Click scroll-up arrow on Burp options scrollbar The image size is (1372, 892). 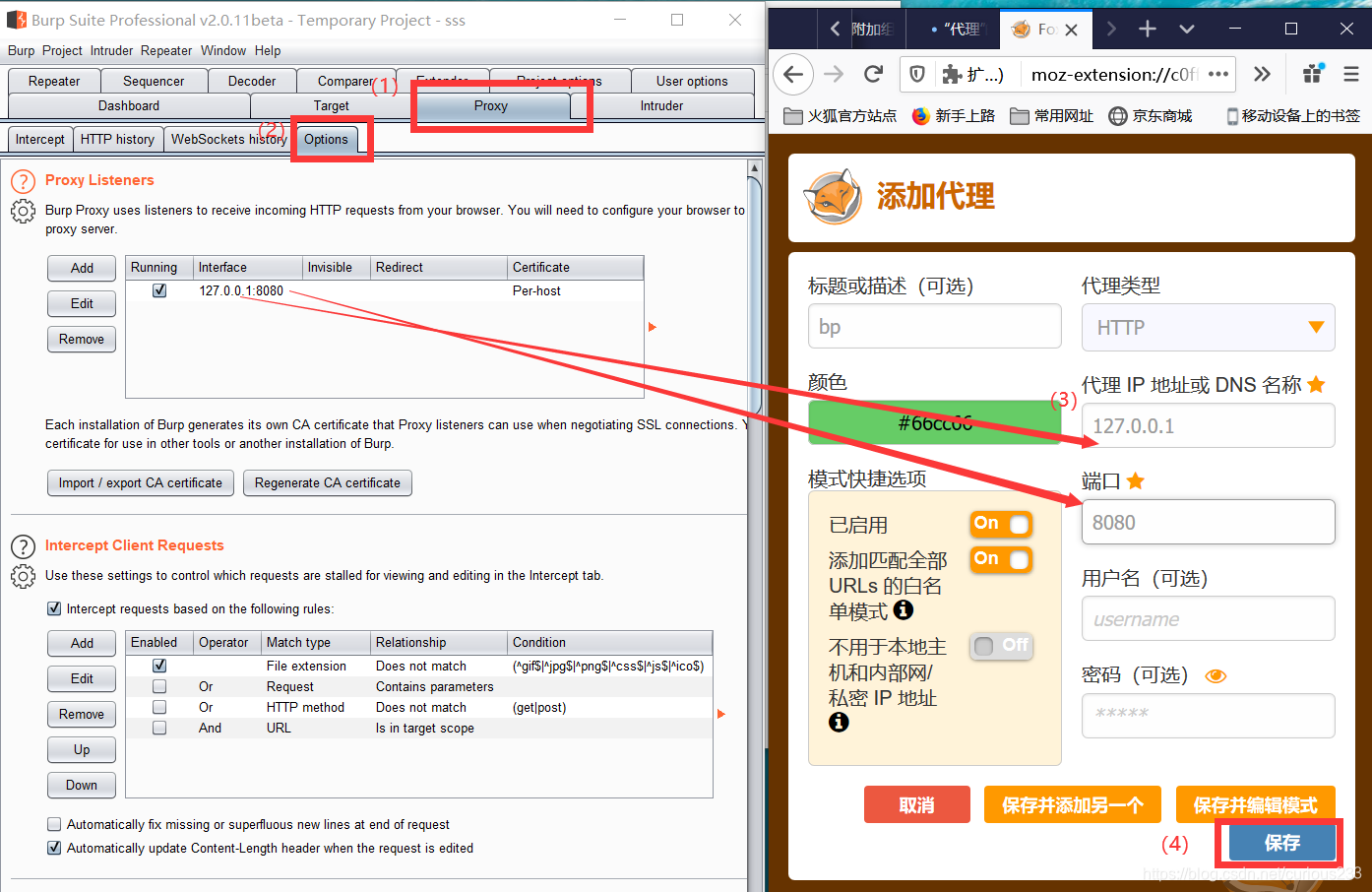click(x=755, y=167)
